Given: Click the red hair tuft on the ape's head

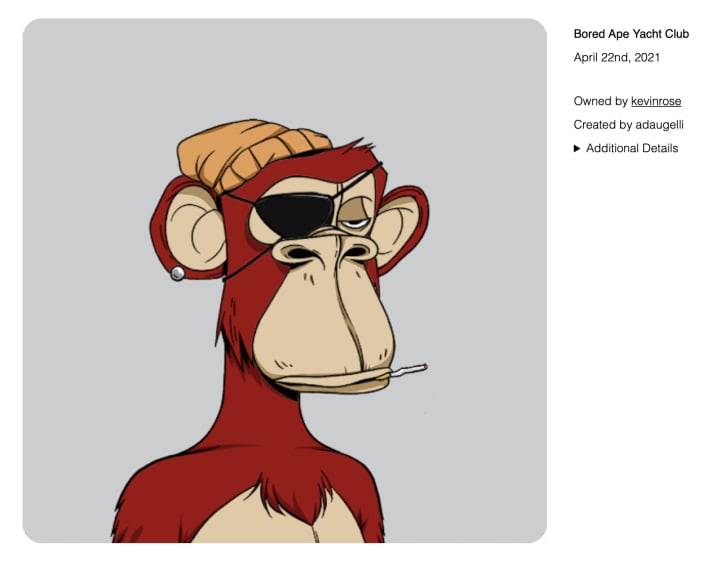Looking at the screenshot, I should pyautogui.click(x=354, y=149).
